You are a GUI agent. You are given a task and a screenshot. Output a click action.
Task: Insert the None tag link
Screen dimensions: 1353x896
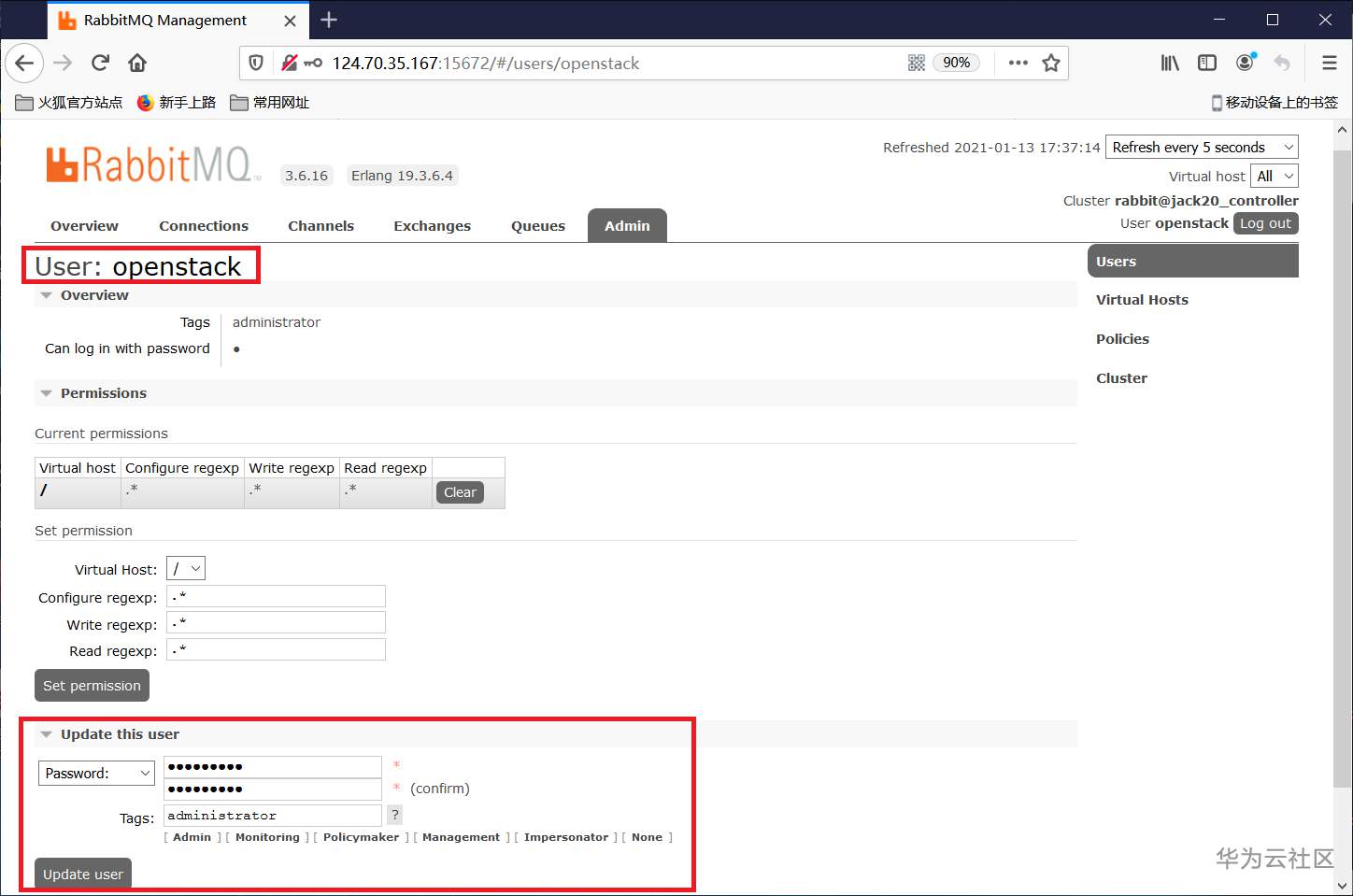[x=647, y=837]
